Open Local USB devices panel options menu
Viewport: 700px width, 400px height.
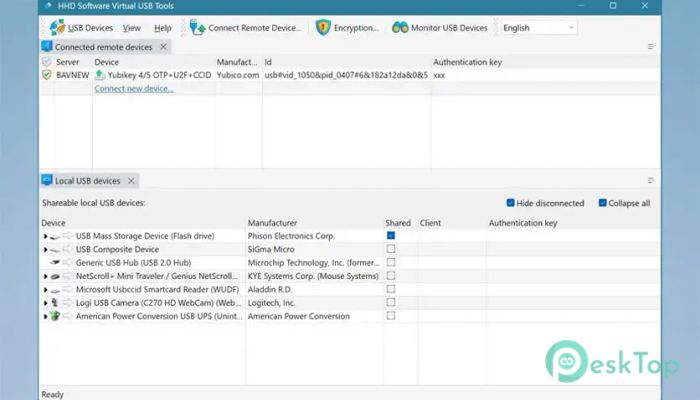coord(650,180)
